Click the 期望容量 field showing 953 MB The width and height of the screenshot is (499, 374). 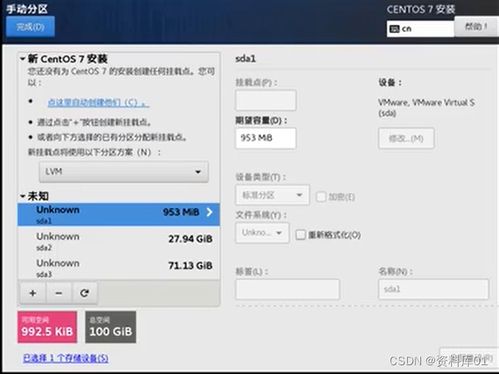266,138
